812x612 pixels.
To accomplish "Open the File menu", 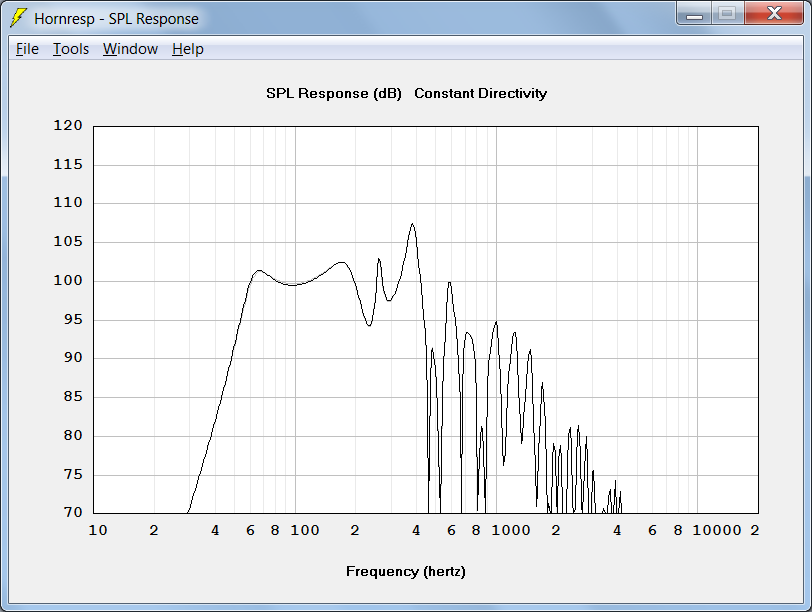I will (27, 49).
